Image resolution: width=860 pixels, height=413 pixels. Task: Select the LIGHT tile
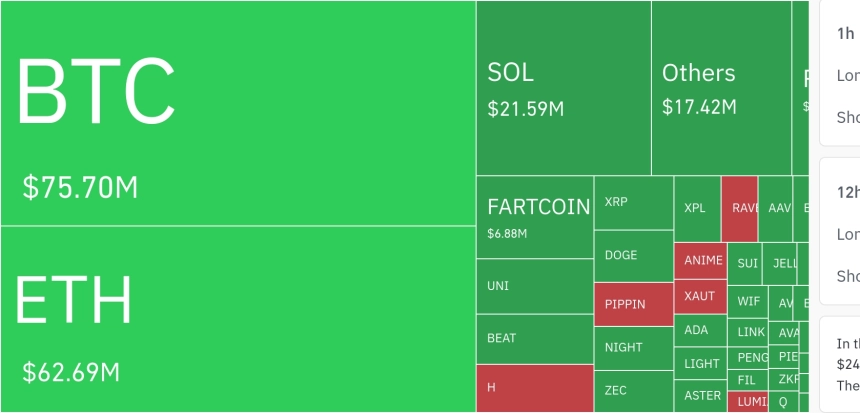pos(701,364)
